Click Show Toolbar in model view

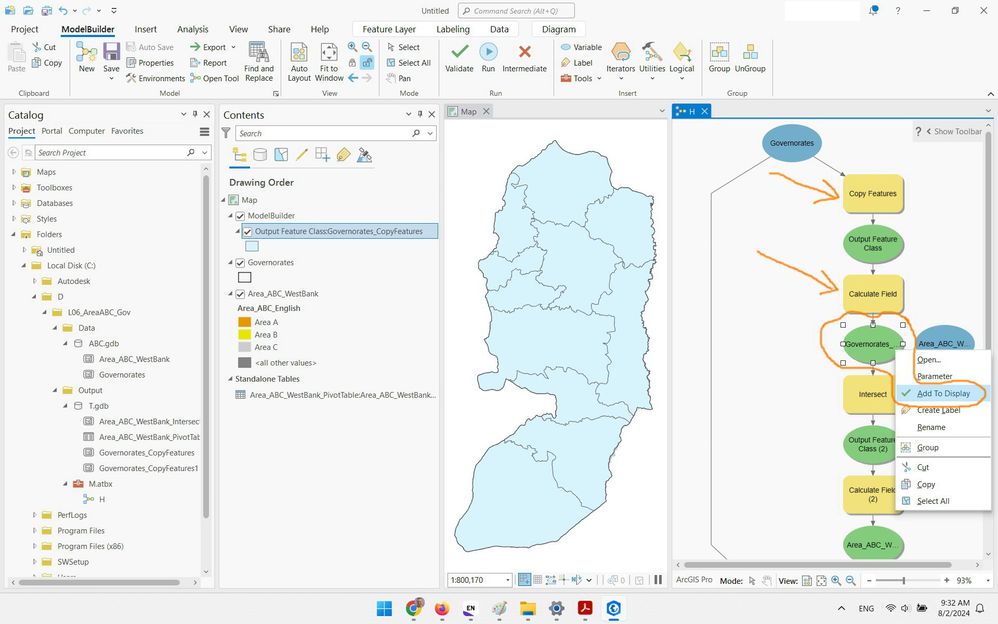(953, 131)
